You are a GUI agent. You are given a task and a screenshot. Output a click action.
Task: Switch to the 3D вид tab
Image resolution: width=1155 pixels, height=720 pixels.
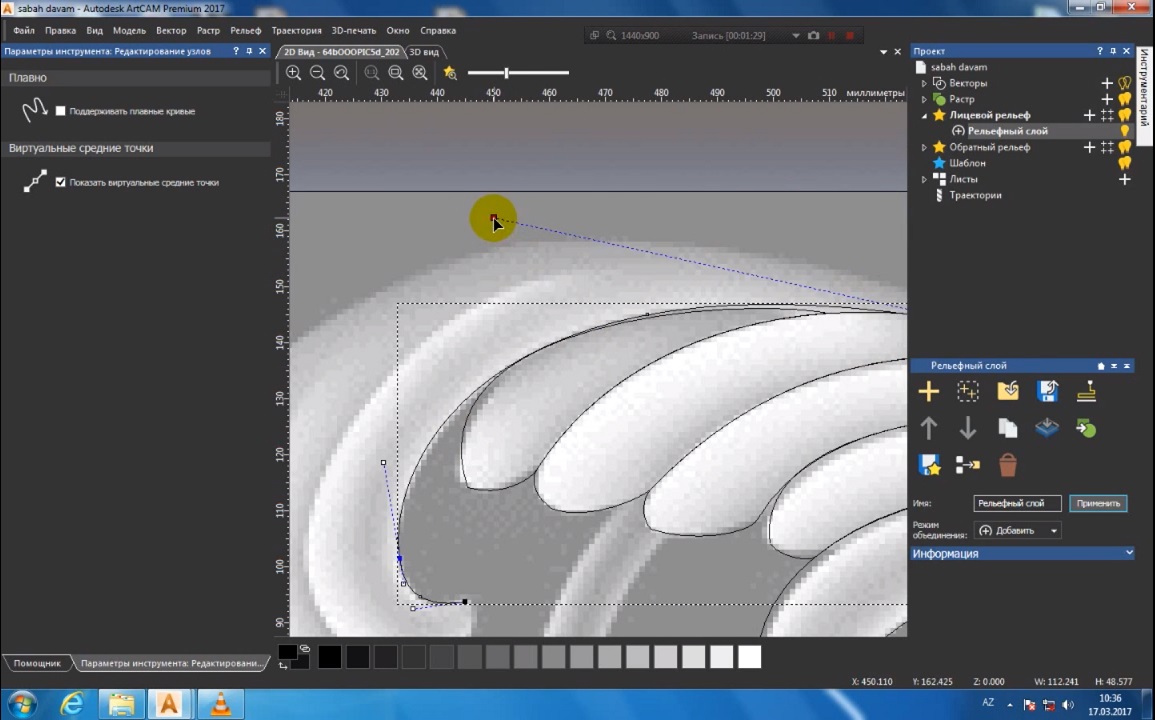tap(423, 52)
